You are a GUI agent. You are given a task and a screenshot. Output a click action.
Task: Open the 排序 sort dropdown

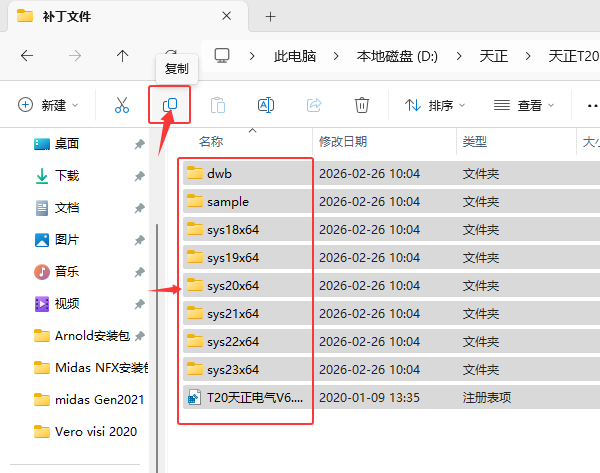coord(435,105)
